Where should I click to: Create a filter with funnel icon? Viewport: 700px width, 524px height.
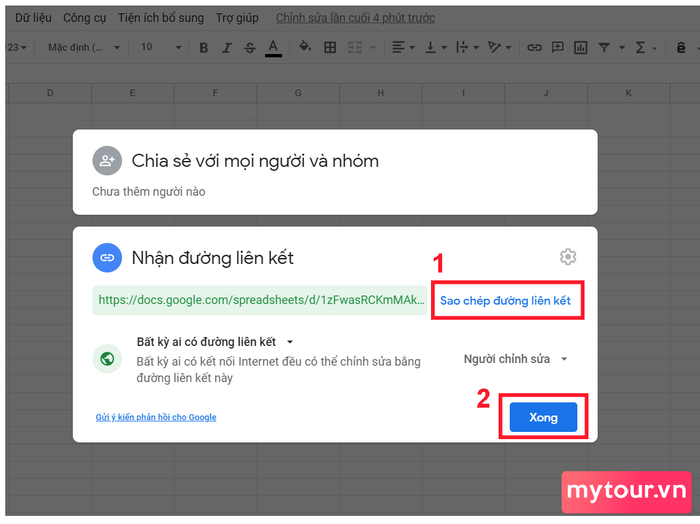604,47
